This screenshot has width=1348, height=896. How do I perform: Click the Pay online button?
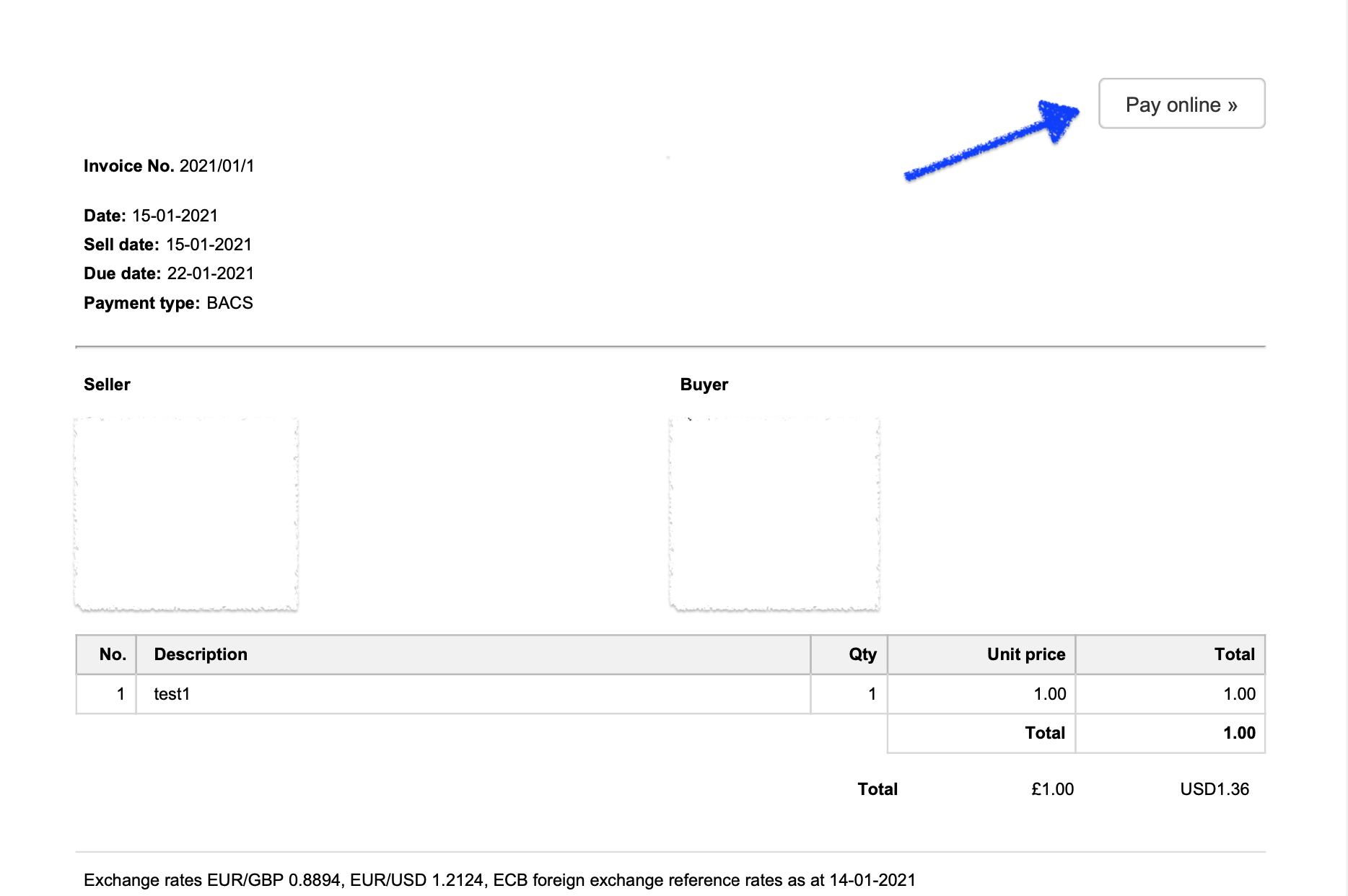click(x=1181, y=104)
